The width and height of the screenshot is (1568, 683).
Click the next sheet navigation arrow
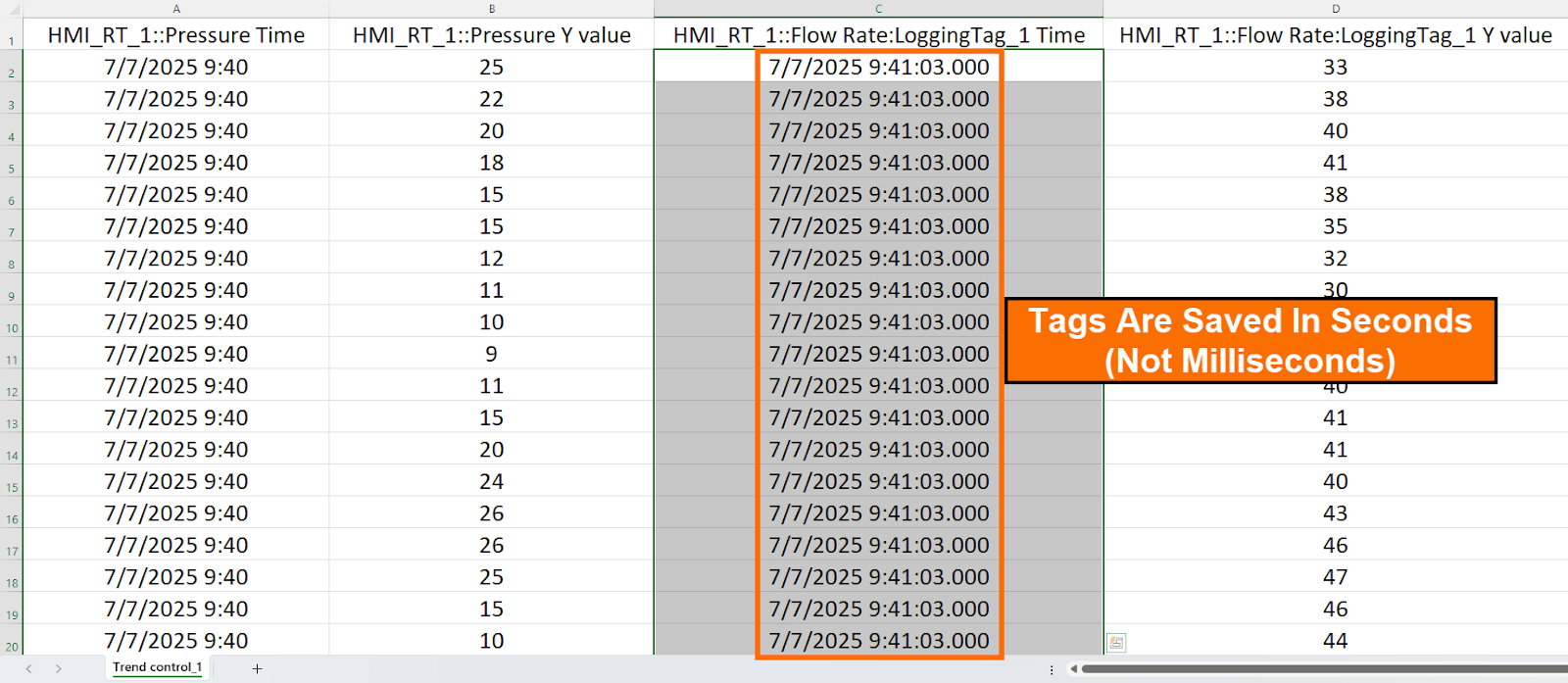point(59,668)
